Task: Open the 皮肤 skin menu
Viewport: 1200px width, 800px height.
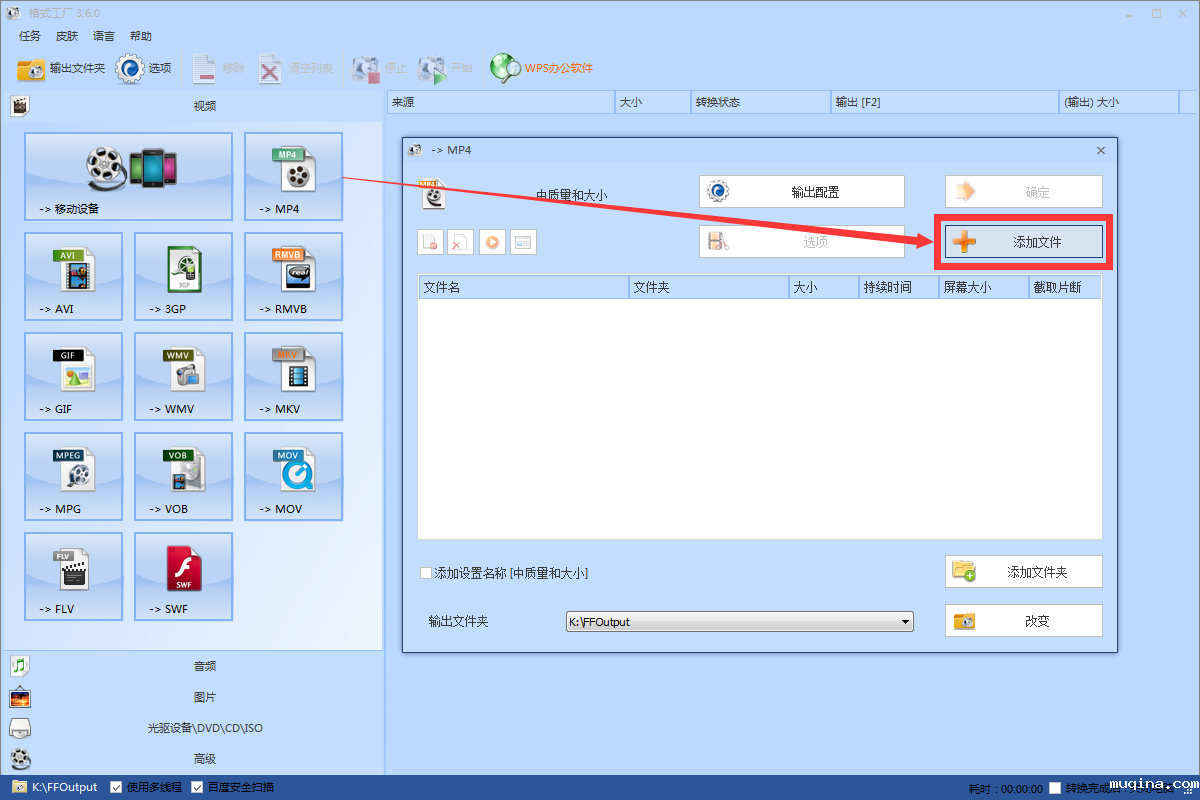Action: click(67, 36)
